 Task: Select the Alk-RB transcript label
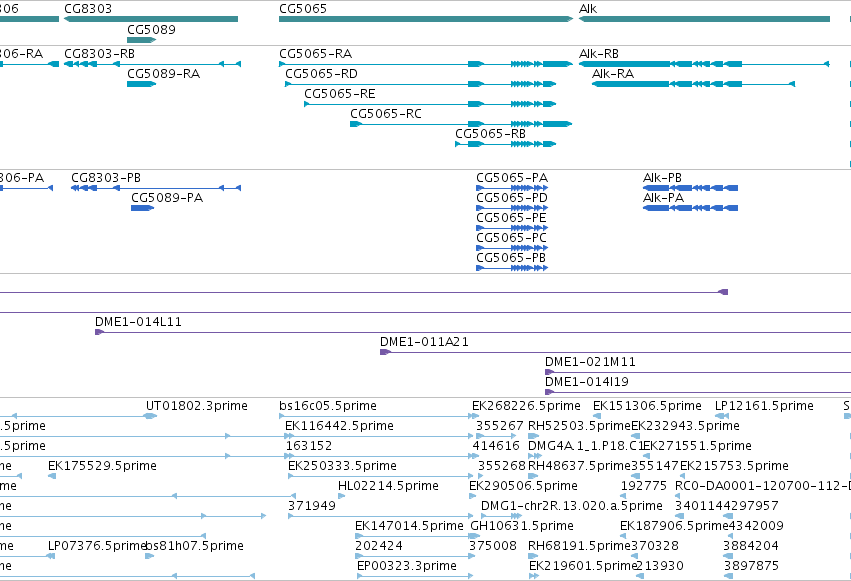tap(599, 54)
